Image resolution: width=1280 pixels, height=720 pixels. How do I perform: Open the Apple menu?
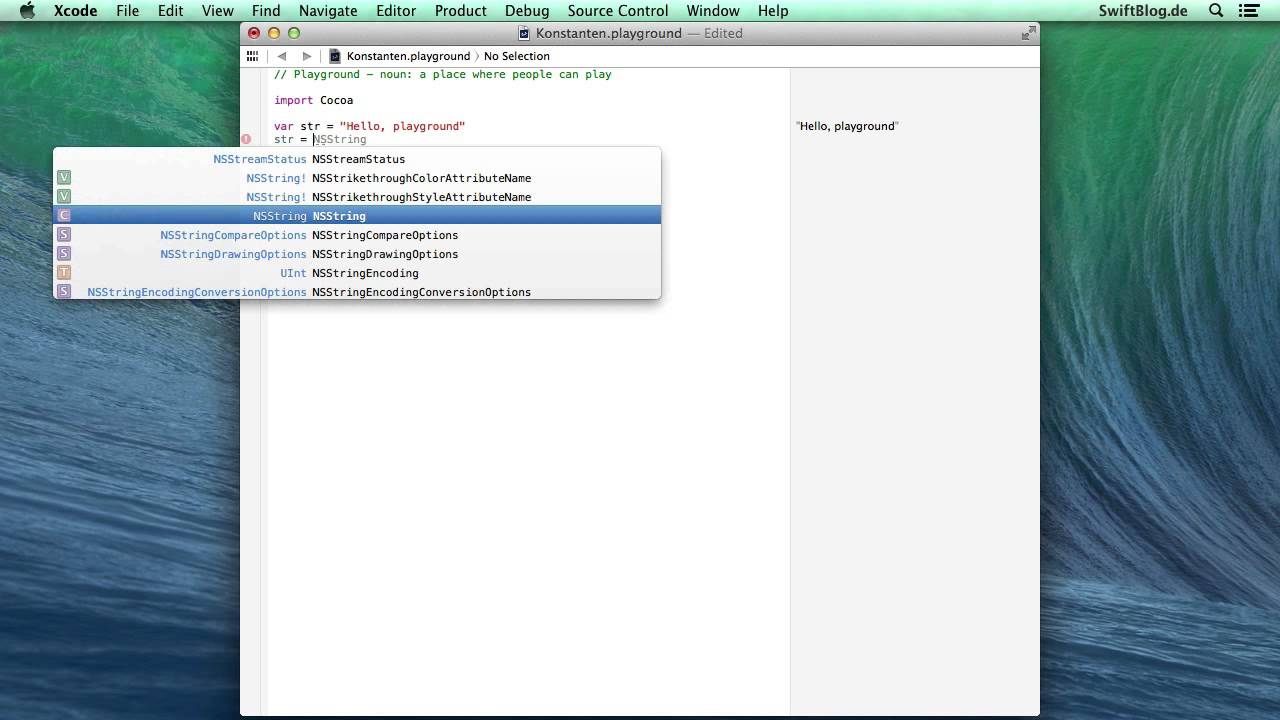click(x=27, y=11)
